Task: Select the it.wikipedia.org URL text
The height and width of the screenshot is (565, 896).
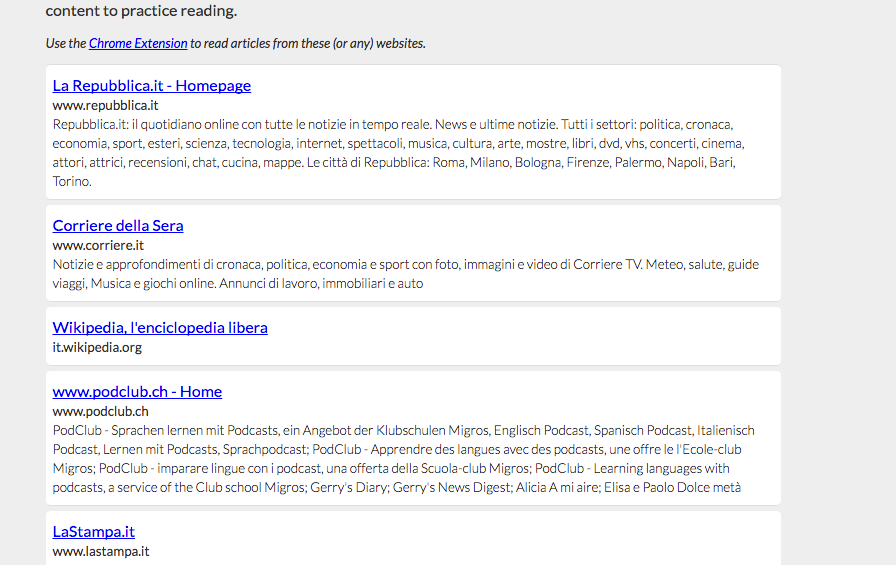Action: 97,347
